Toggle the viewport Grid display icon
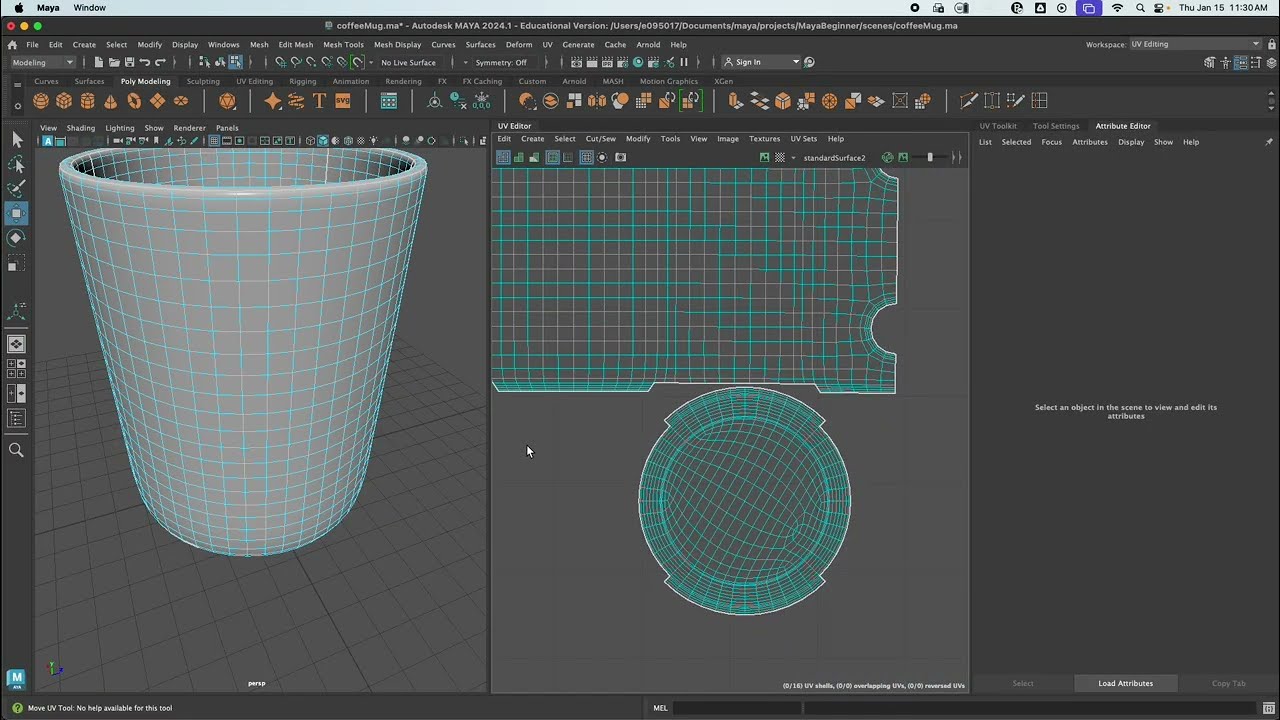This screenshot has width=1280, height=720. pyautogui.click(x=214, y=141)
